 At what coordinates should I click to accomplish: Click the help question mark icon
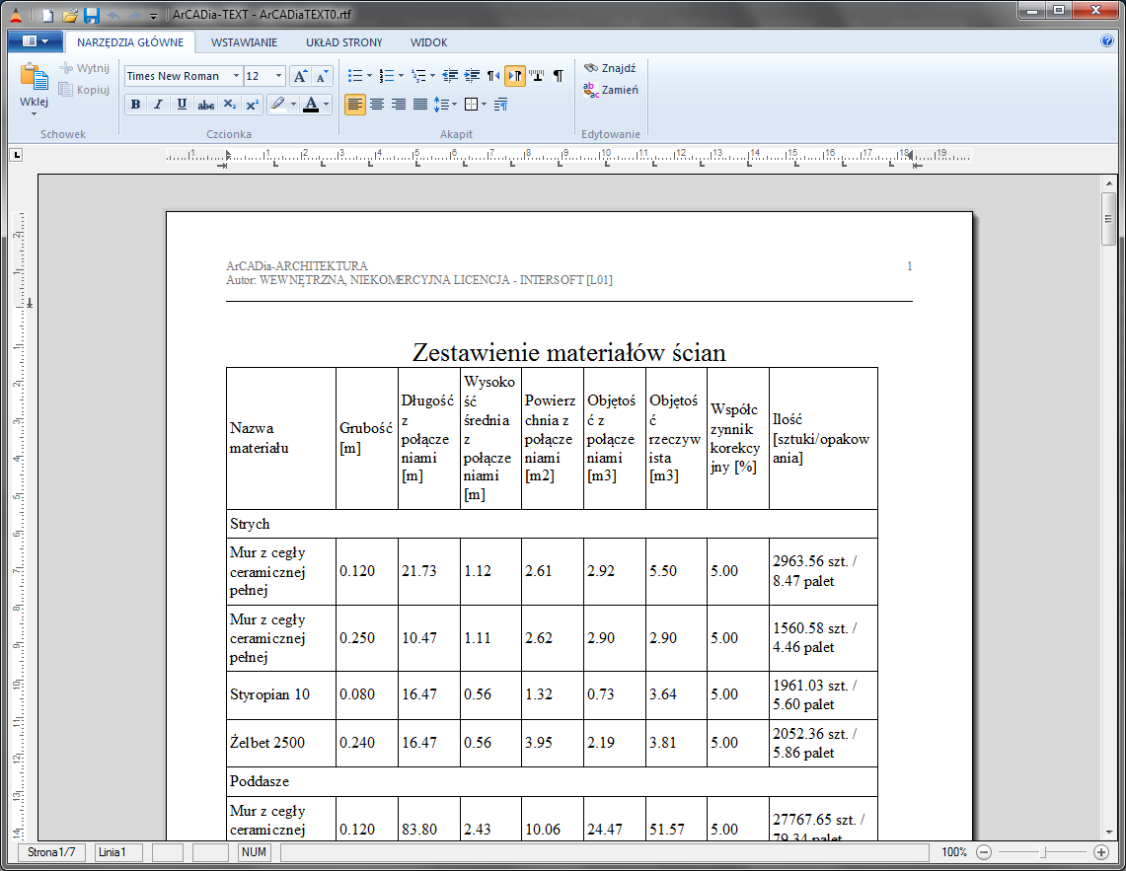(x=1107, y=41)
